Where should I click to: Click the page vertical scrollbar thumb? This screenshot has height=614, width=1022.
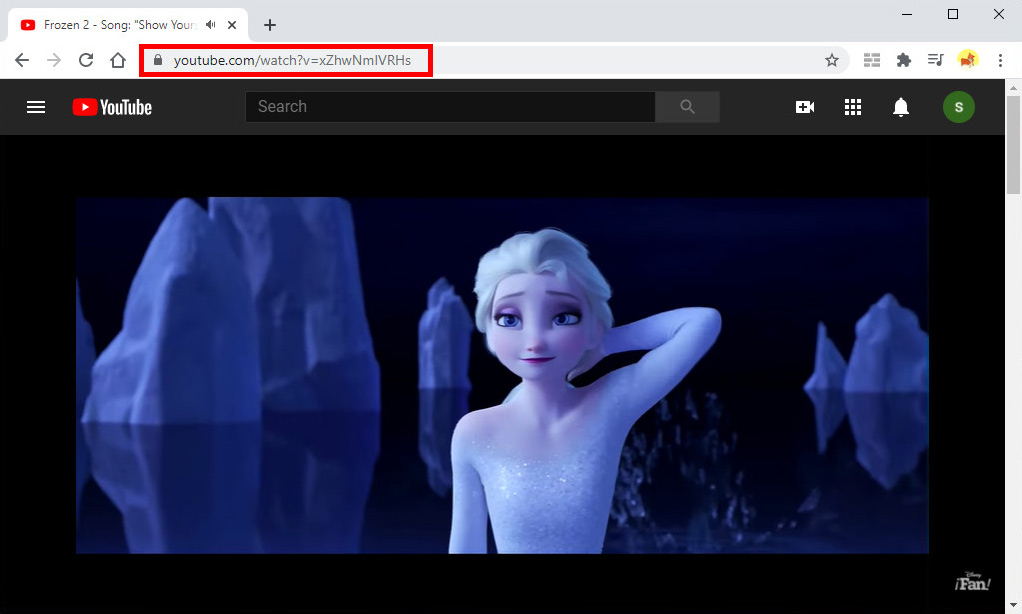(x=1013, y=145)
